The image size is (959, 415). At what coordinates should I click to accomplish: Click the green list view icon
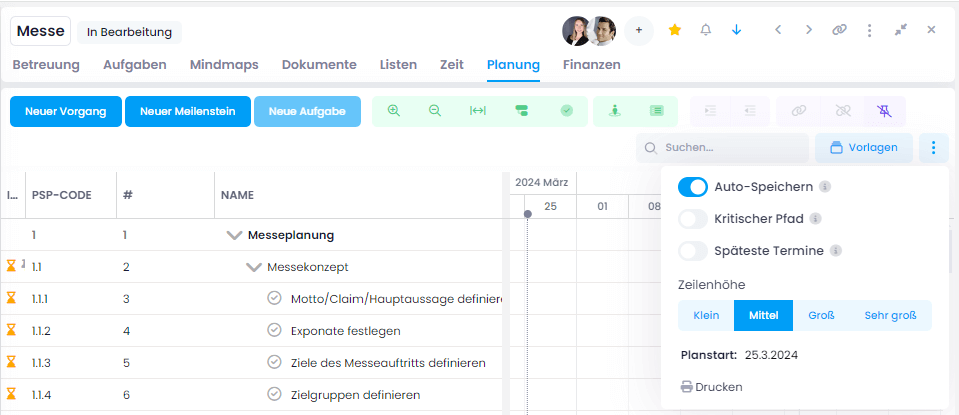pyautogui.click(x=656, y=111)
